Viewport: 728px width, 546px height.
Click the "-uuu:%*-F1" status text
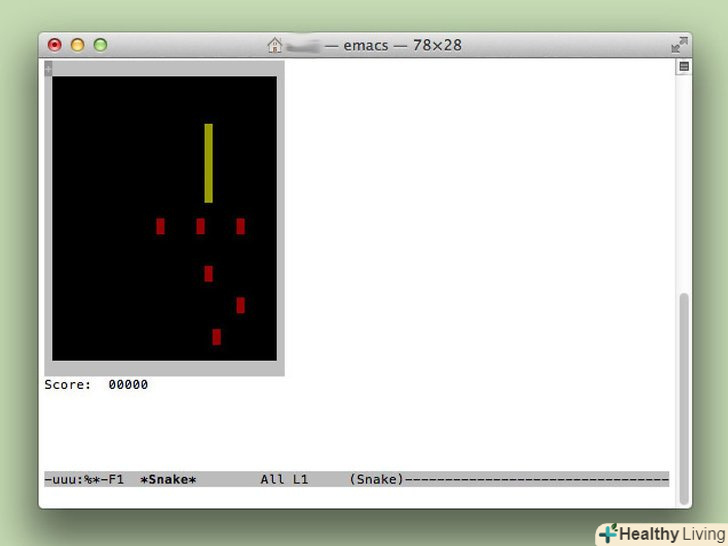tap(84, 479)
